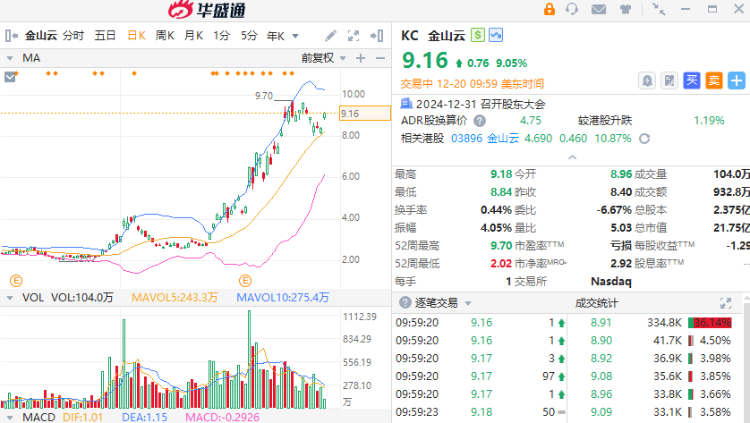The image size is (750, 423).
Task: Collapse the right quote panel
Action: 376,35
